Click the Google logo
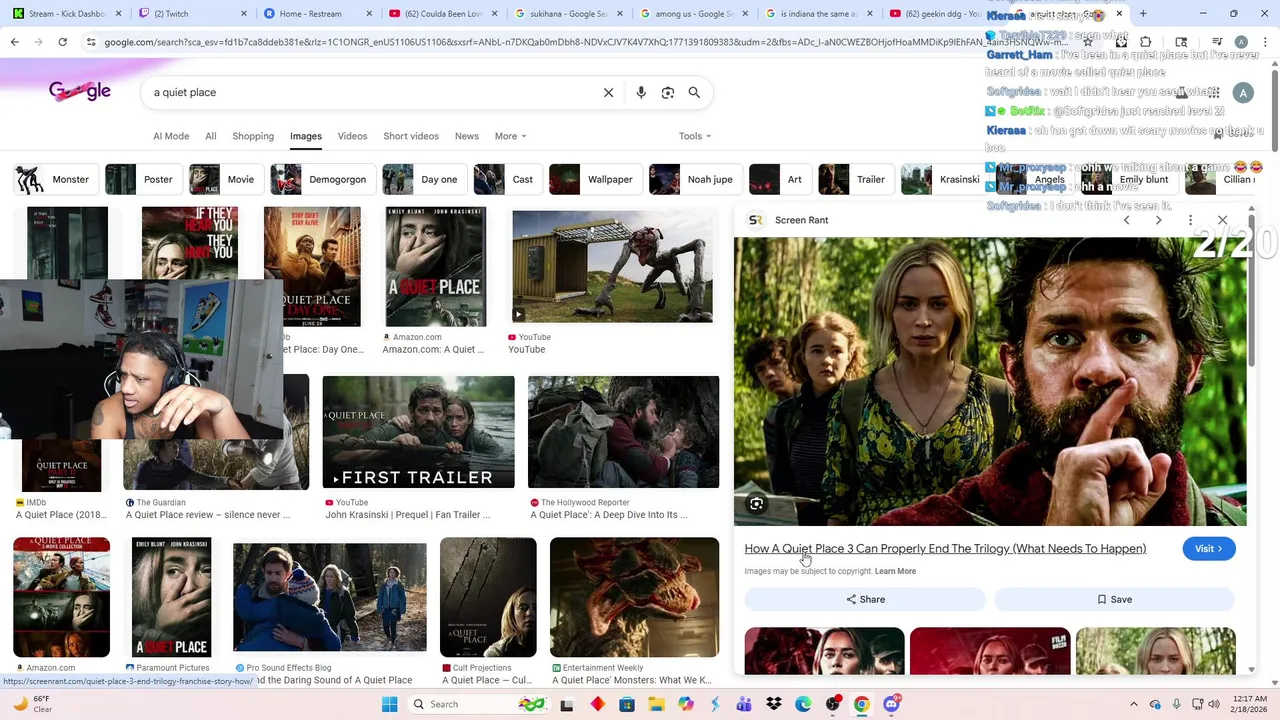1280x720 pixels. pos(80,92)
